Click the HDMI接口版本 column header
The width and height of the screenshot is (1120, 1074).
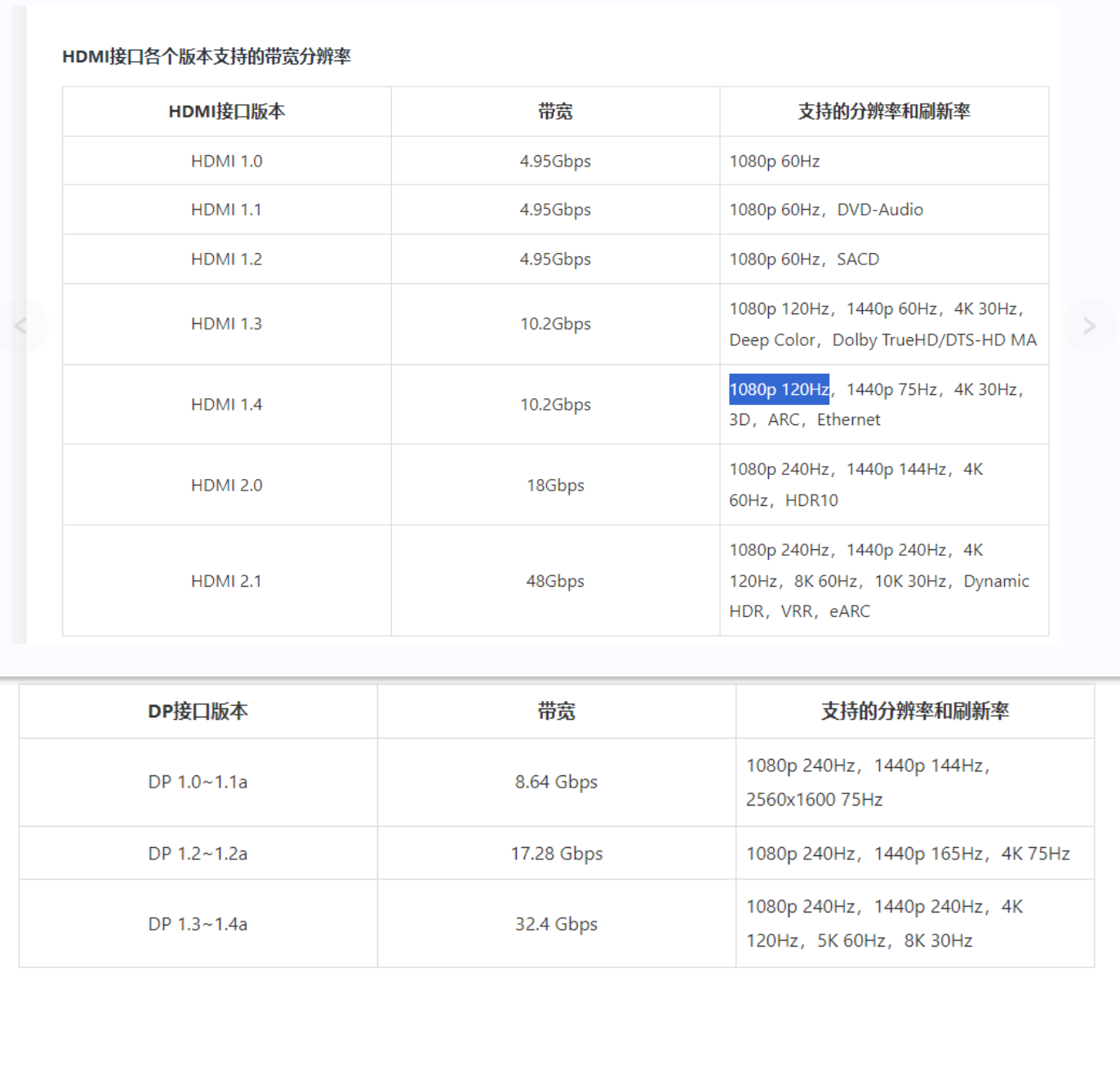click(226, 112)
